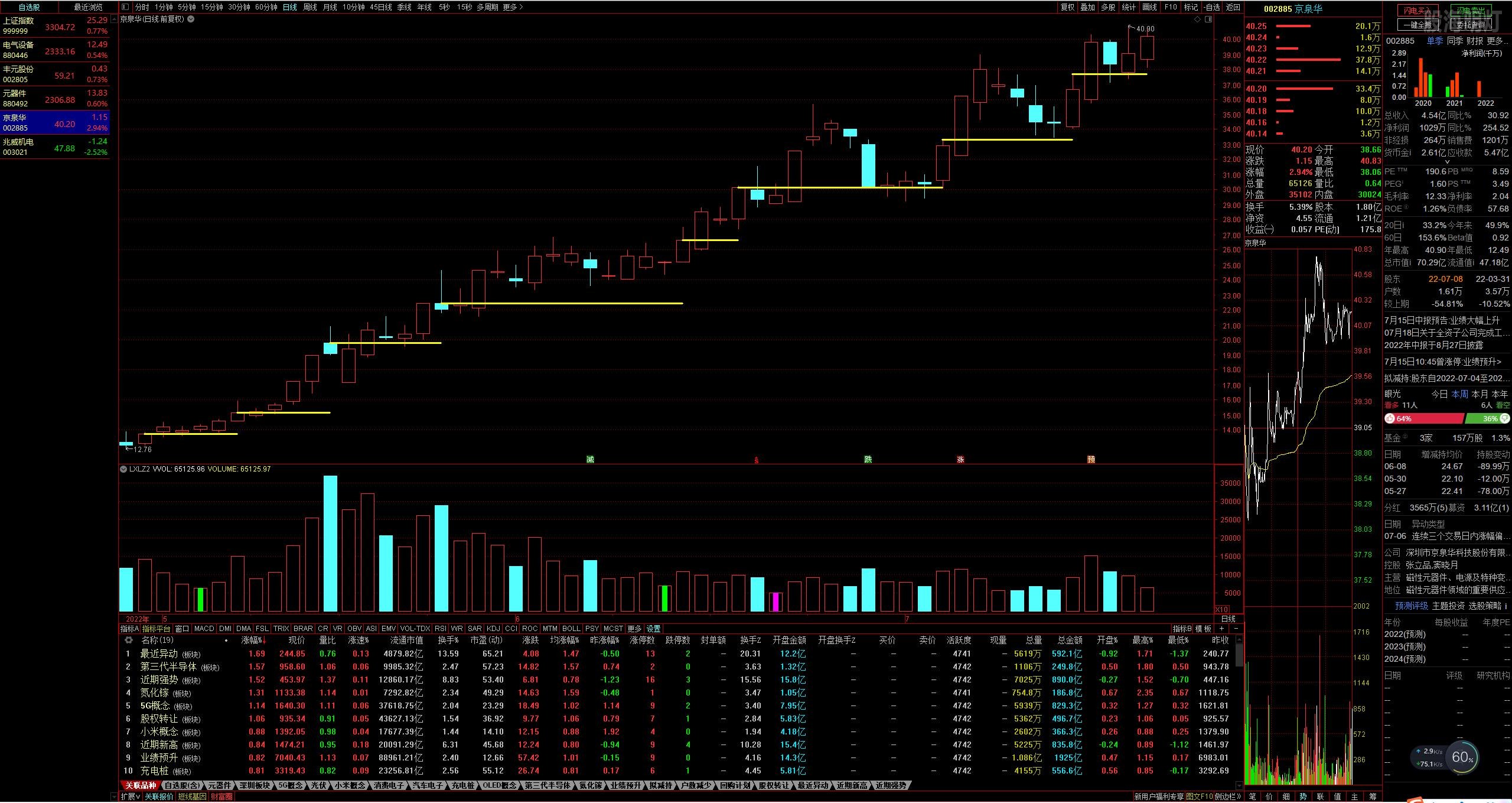Switch chart to 5分钟 period
Viewport: 1512px width, 803px height.
186,7
